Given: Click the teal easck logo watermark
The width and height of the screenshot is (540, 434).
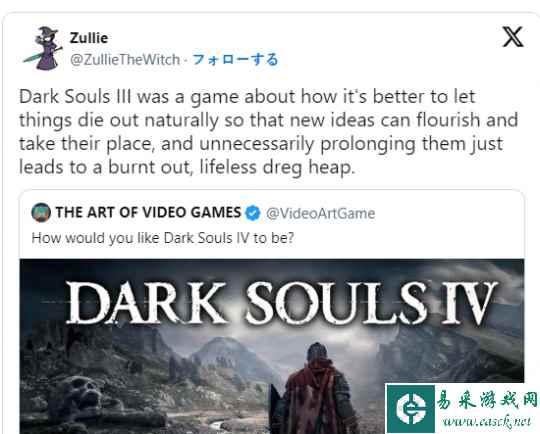Looking at the screenshot, I should coord(411,409).
